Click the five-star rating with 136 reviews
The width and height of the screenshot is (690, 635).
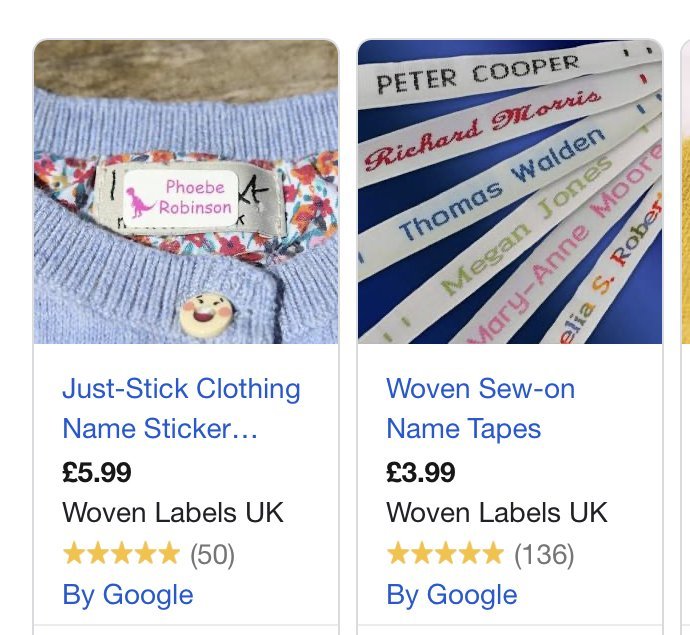click(445, 553)
